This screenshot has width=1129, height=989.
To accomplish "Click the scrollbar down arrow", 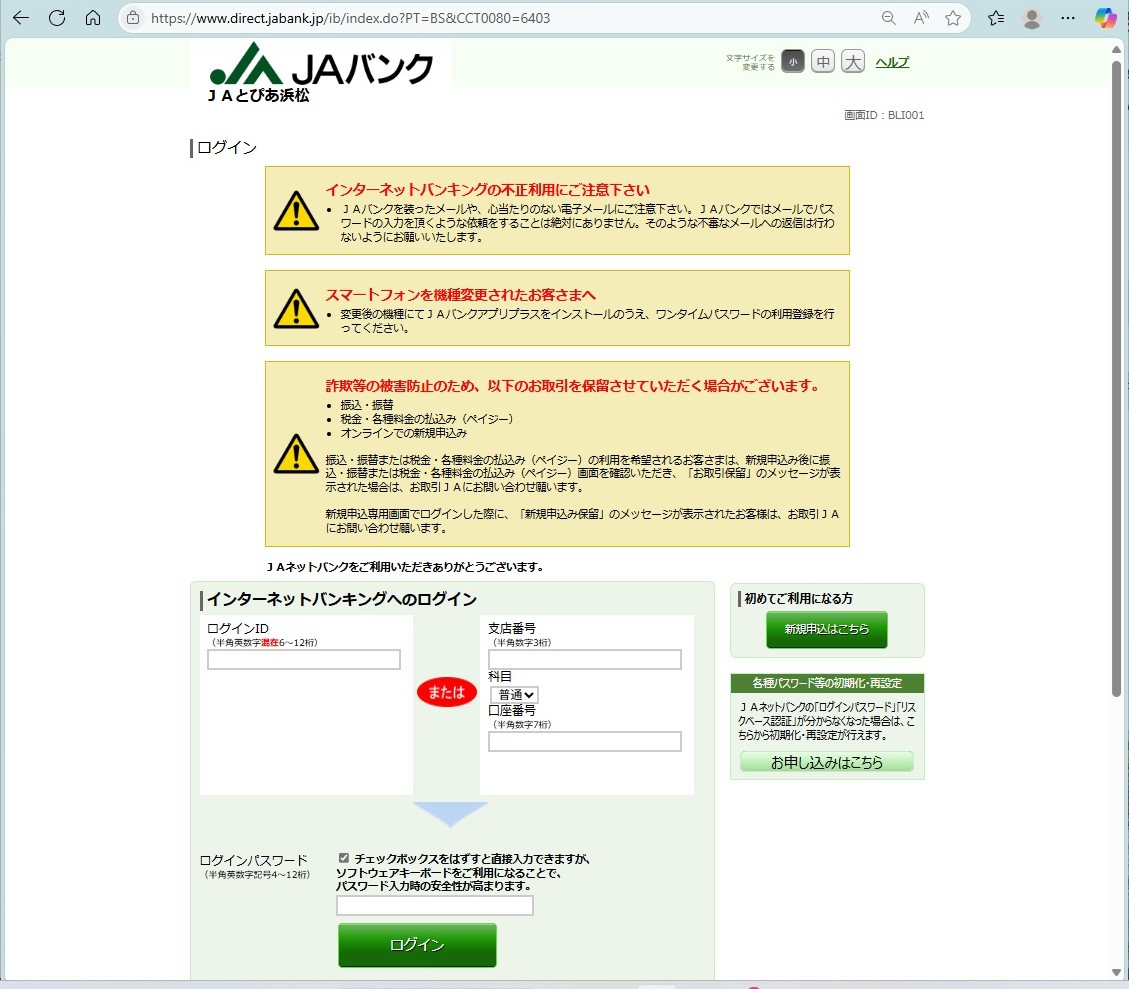I will [1116, 972].
